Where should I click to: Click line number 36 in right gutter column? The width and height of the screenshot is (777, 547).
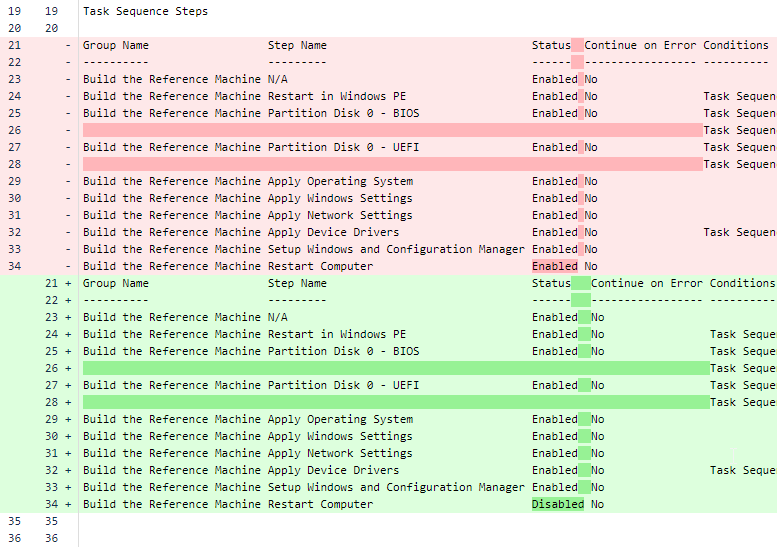click(52, 538)
